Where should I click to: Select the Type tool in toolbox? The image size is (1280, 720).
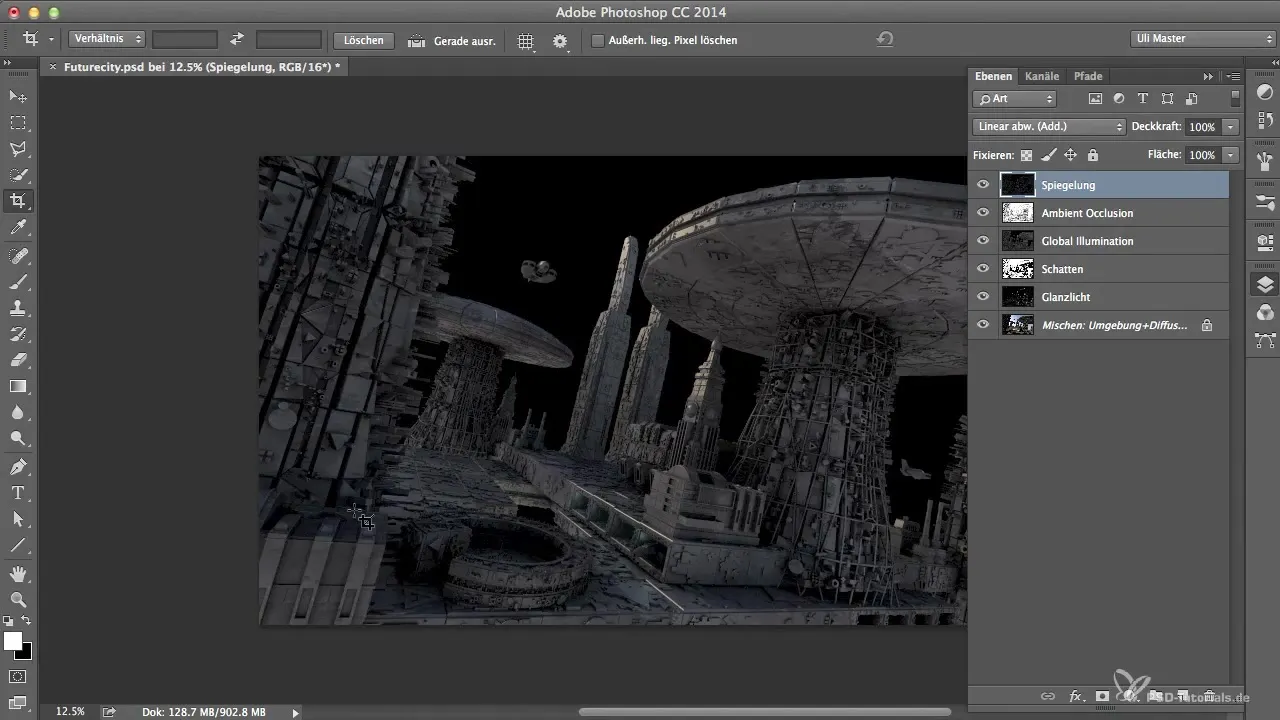pos(18,493)
